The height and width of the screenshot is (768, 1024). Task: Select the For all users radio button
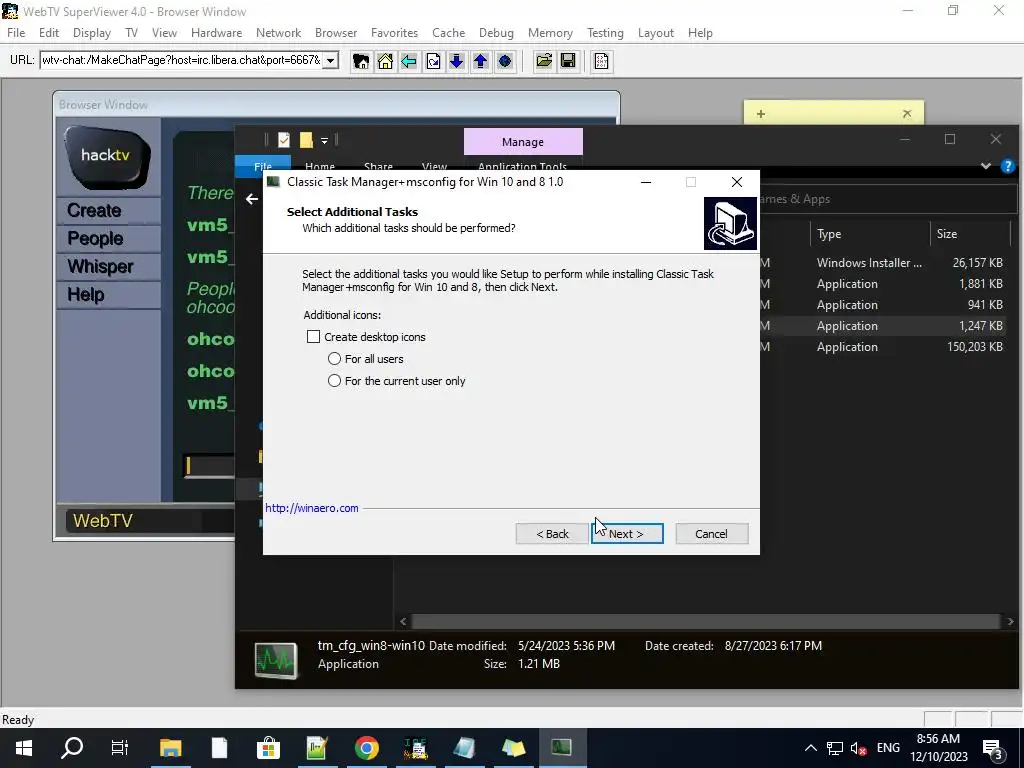tap(334, 359)
